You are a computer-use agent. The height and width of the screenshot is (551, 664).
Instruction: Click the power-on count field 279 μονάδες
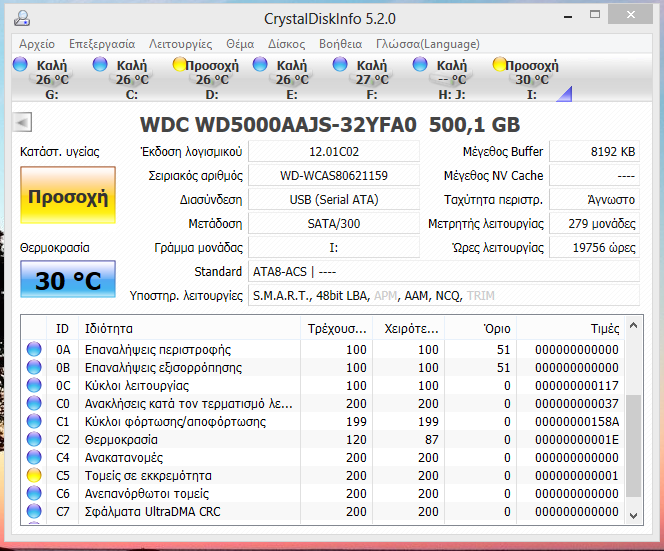tap(594, 224)
